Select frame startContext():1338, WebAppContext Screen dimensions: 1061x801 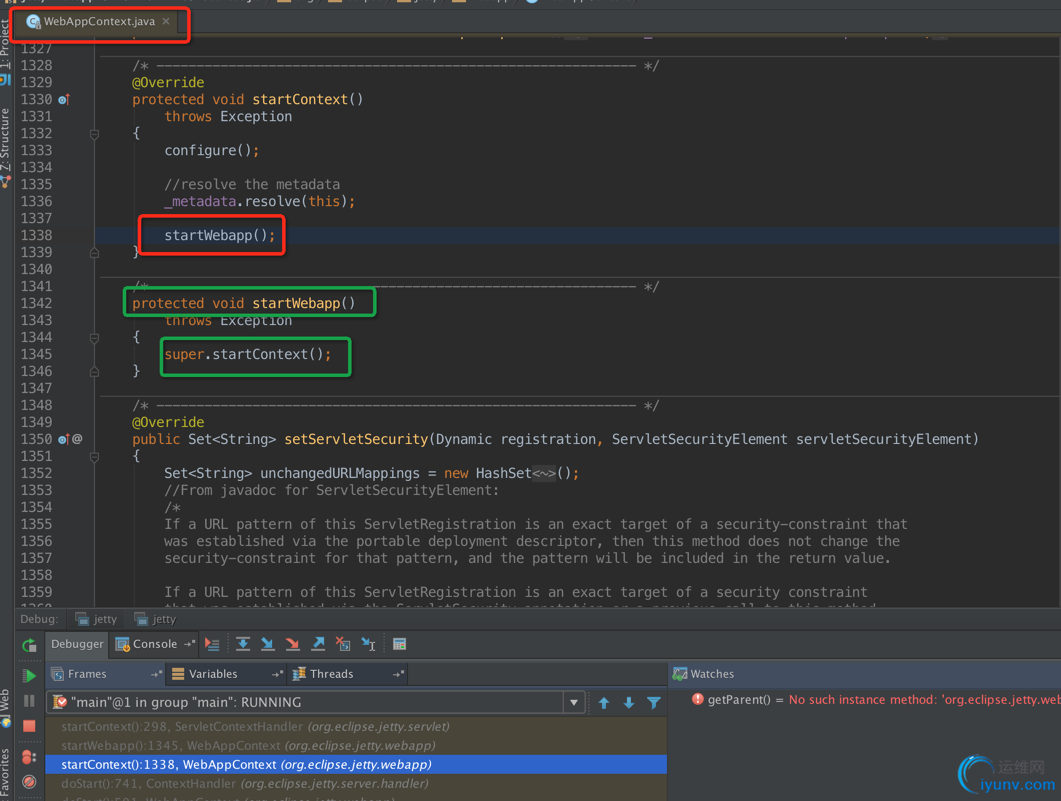(356, 764)
